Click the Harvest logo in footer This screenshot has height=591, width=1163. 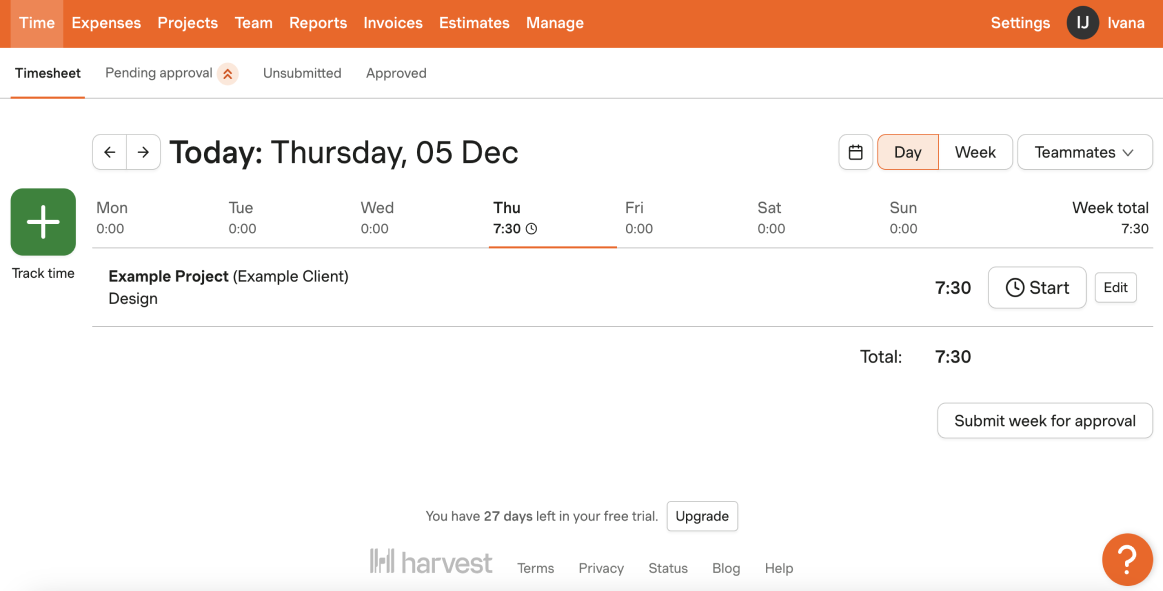click(x=431, y=561)
